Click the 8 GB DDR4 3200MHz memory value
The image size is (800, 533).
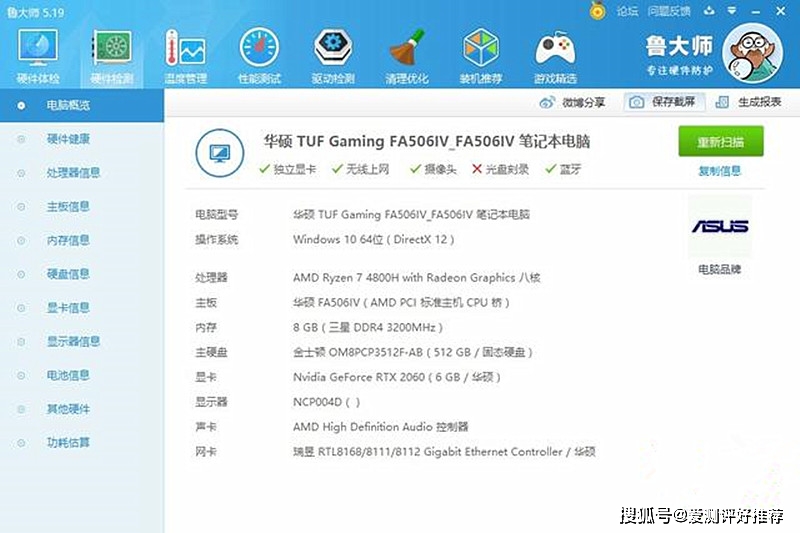(x=368, y=327)
